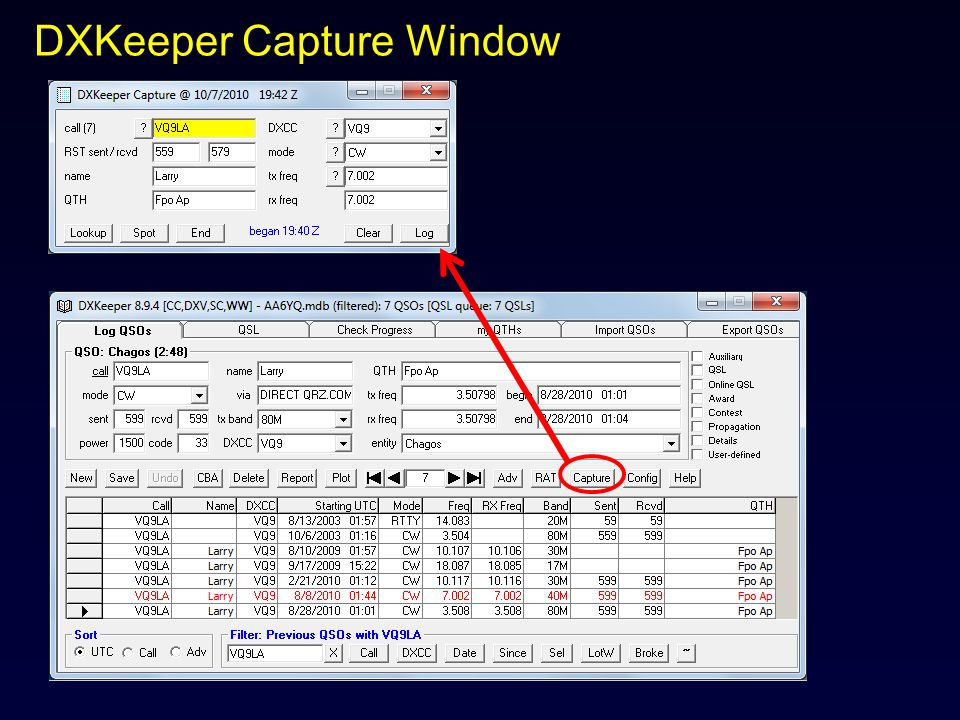Select the Call sort radio button
The height and width of the screenshot is (720, 960).
coord(127,653)
